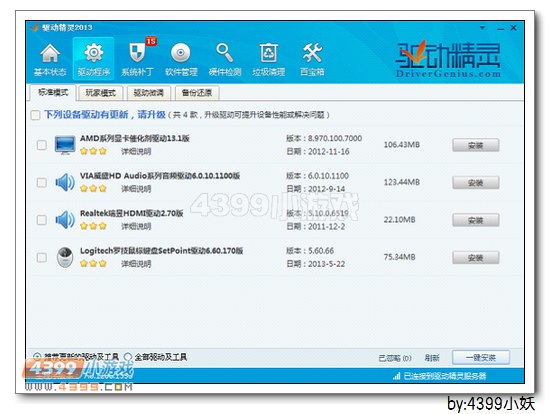Image resolution: width=550 pixels, height=414 pixels.
Task: Click Realtek HDMI驱动2.70版 title
Action: point(132,213)
